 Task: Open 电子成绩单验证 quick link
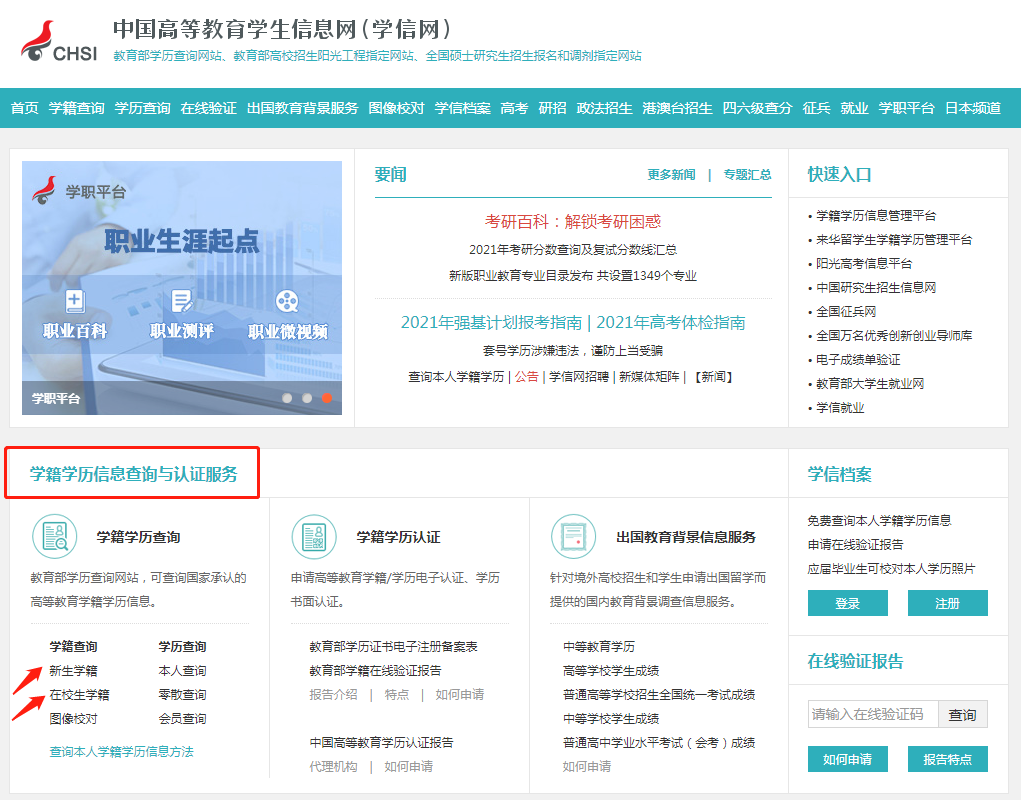[x=858, y=360]
